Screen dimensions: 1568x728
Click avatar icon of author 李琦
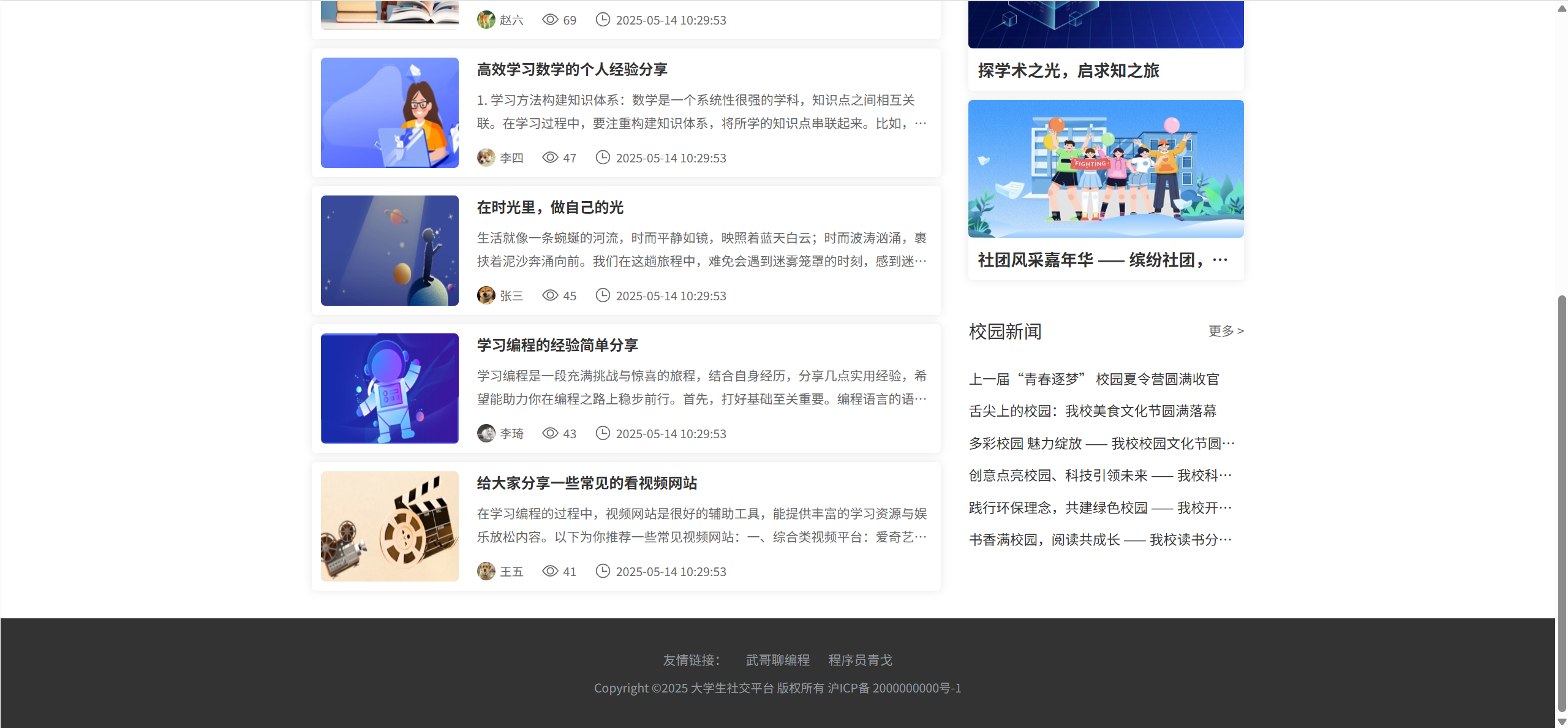[486, 433]
